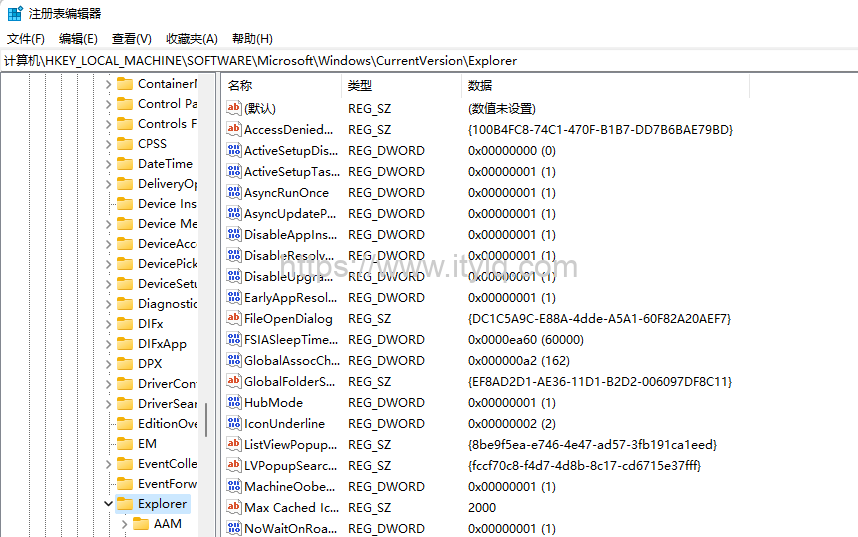858x537 pixels.
Task: Select the Device Ins key in tree
Action: point(167,204)
